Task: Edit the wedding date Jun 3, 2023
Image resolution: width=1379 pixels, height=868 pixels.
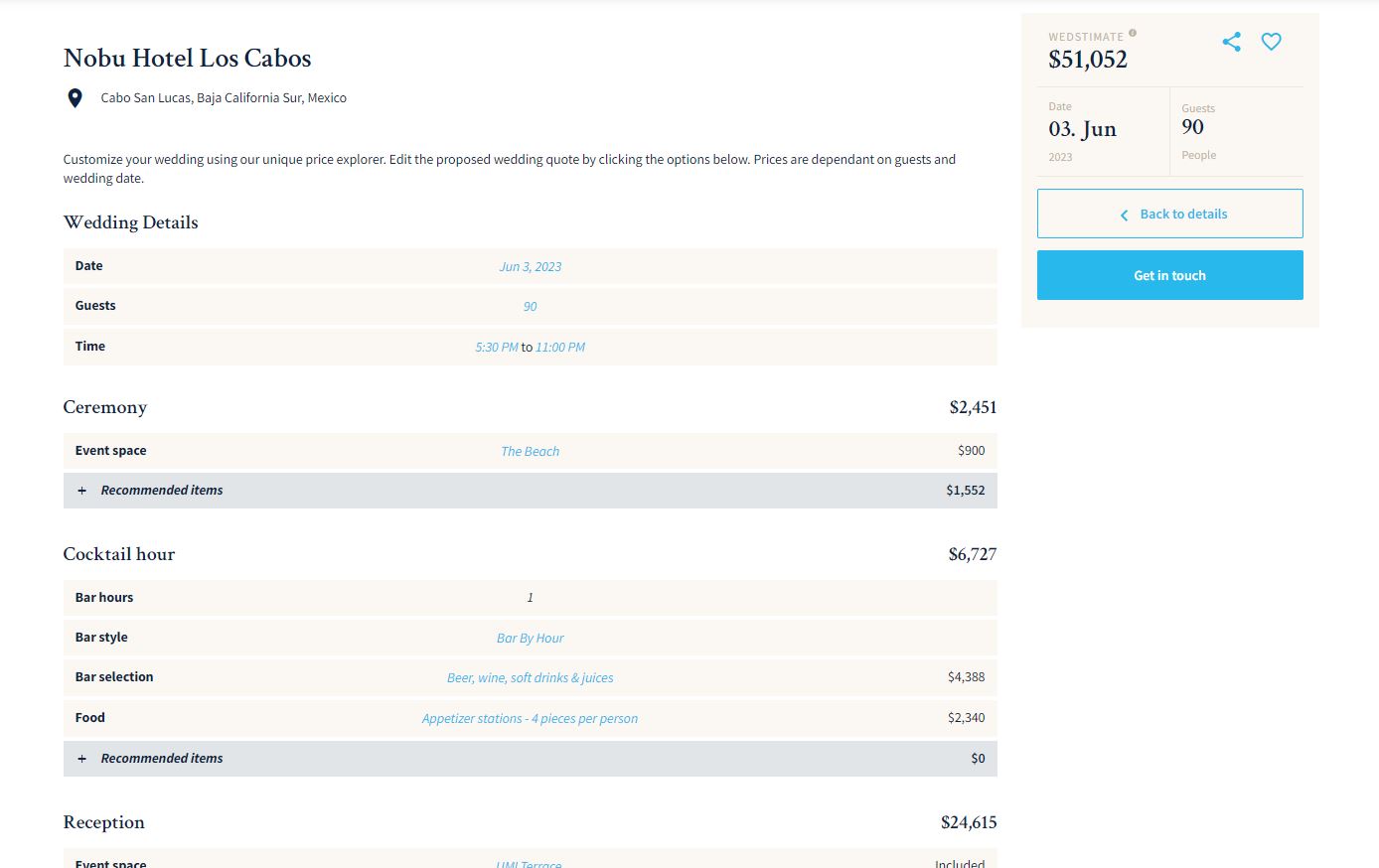Action: tap(531, 267)
